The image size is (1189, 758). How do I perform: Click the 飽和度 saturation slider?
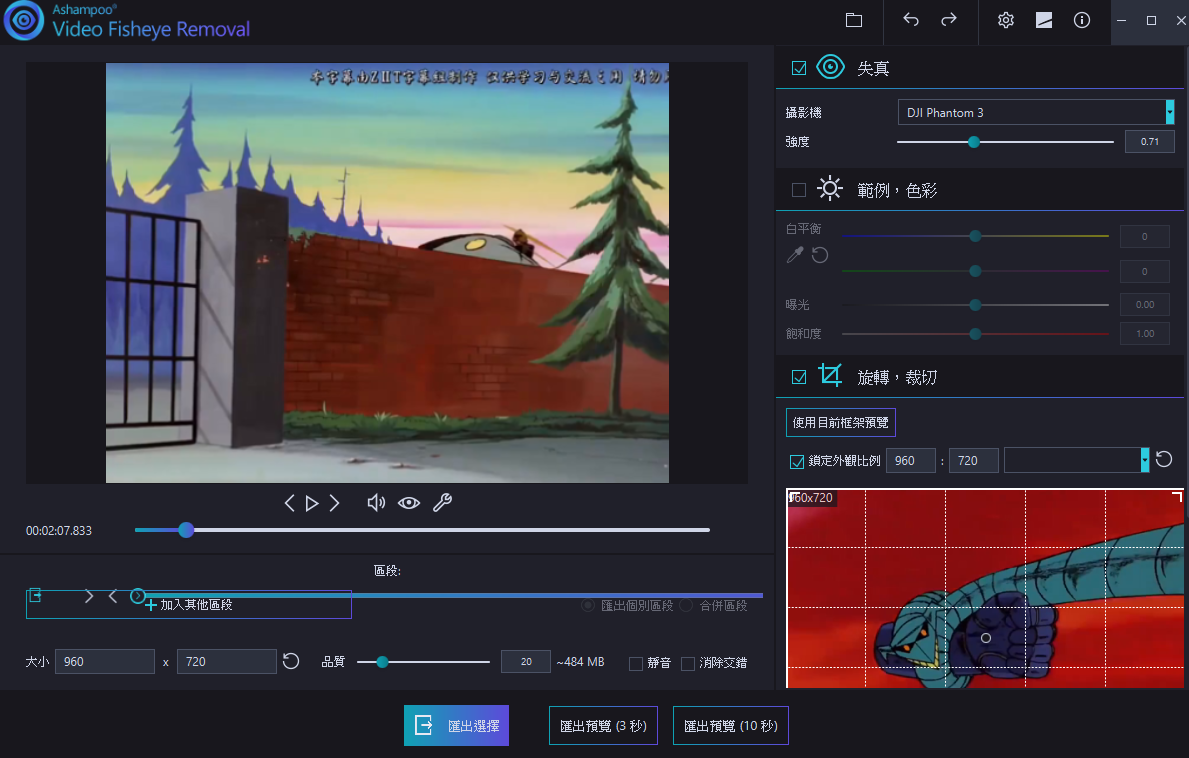[x=975, y=334]
